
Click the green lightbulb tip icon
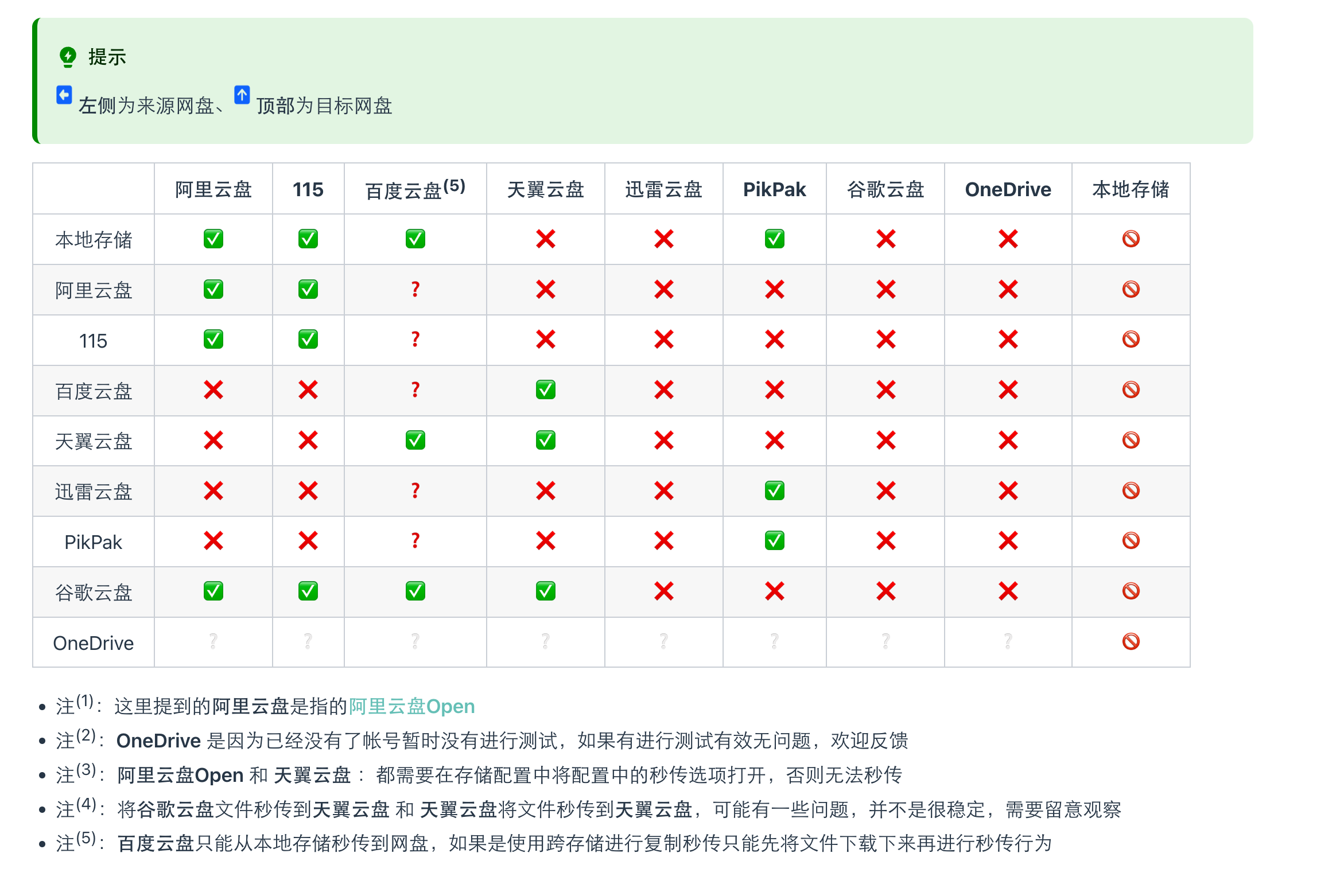[68, 57]
